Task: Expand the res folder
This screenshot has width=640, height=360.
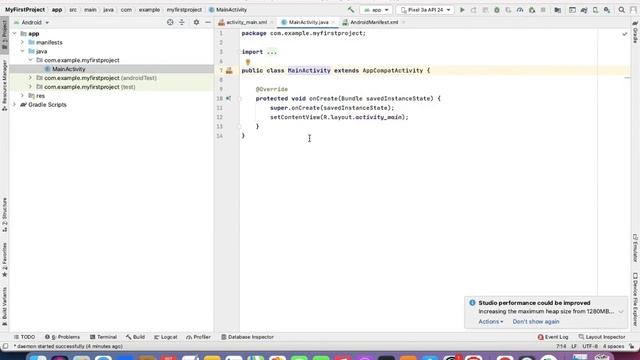Action: 22,96
